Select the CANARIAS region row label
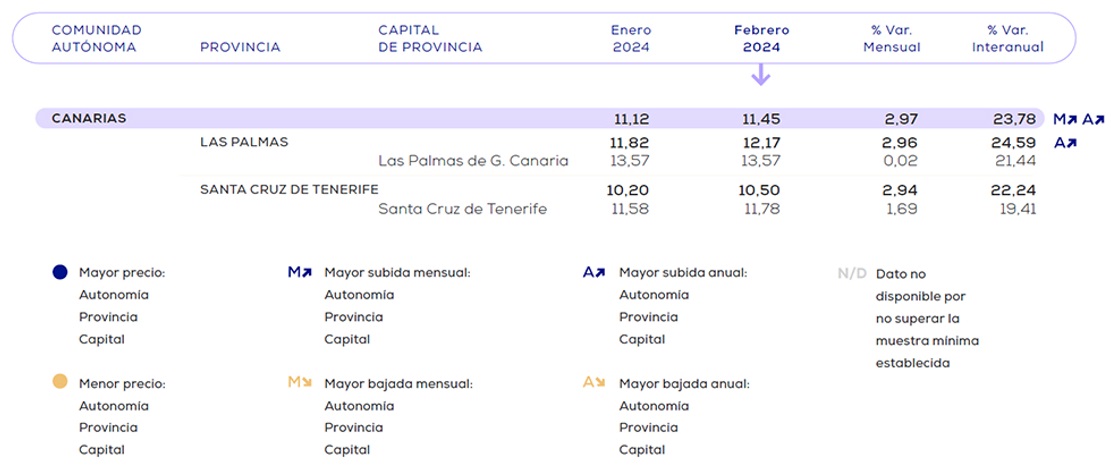Image resolution: width=1111 pixels, height=467 pixels. pos(89,118)
